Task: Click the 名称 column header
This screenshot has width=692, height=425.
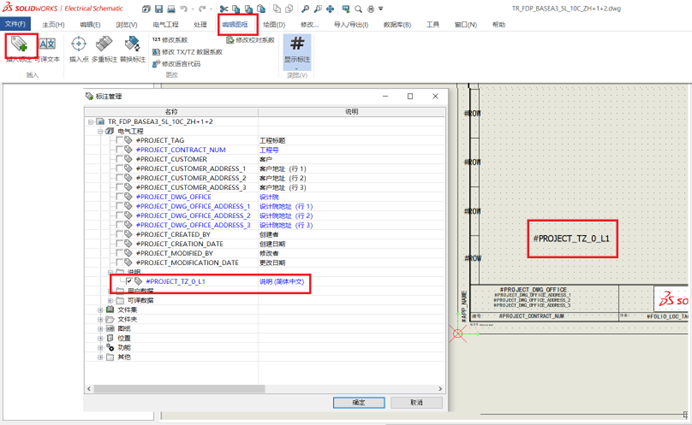Action: point(171,112)
